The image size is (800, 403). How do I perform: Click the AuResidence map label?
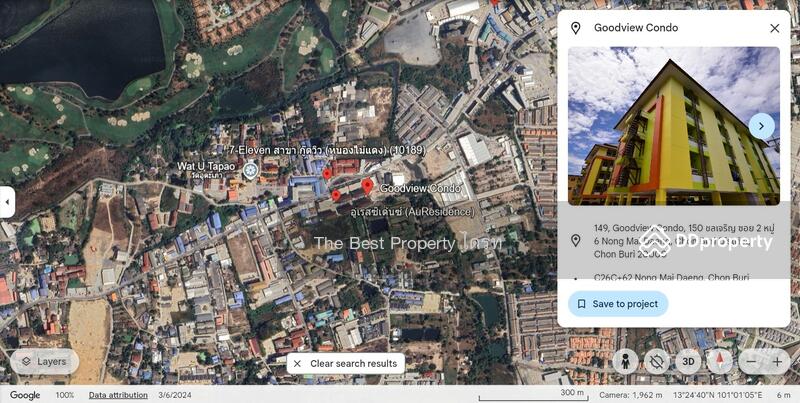click(x=412, y=211)
